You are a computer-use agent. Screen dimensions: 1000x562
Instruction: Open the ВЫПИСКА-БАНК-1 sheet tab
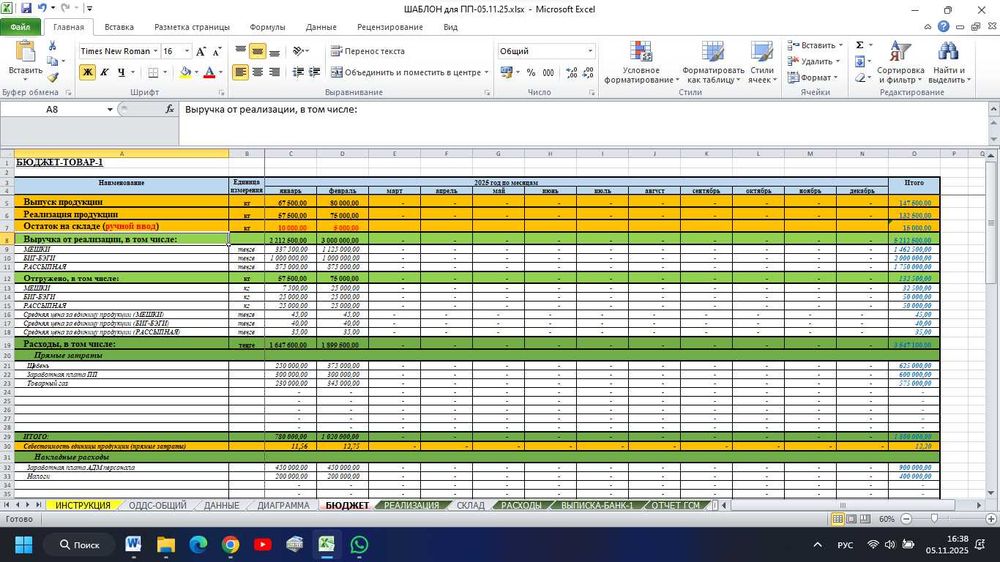(597, 505)
